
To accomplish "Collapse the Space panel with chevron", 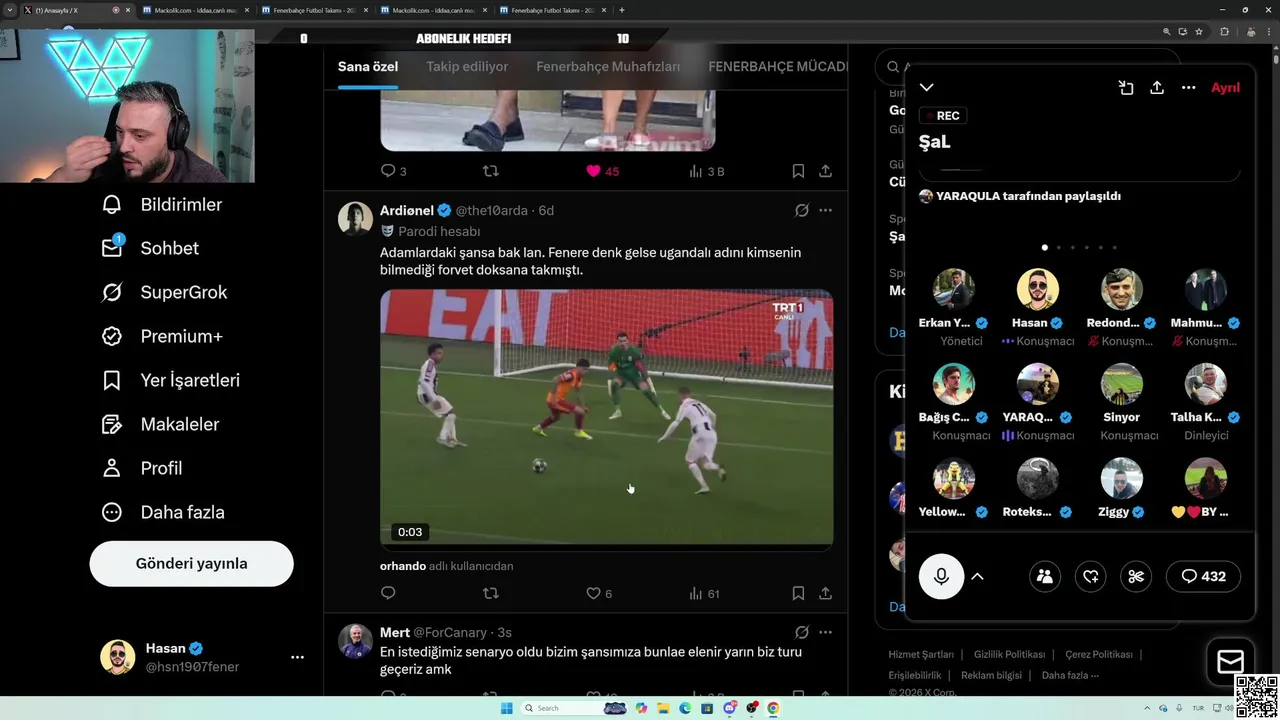I will (x=927, y=88).
